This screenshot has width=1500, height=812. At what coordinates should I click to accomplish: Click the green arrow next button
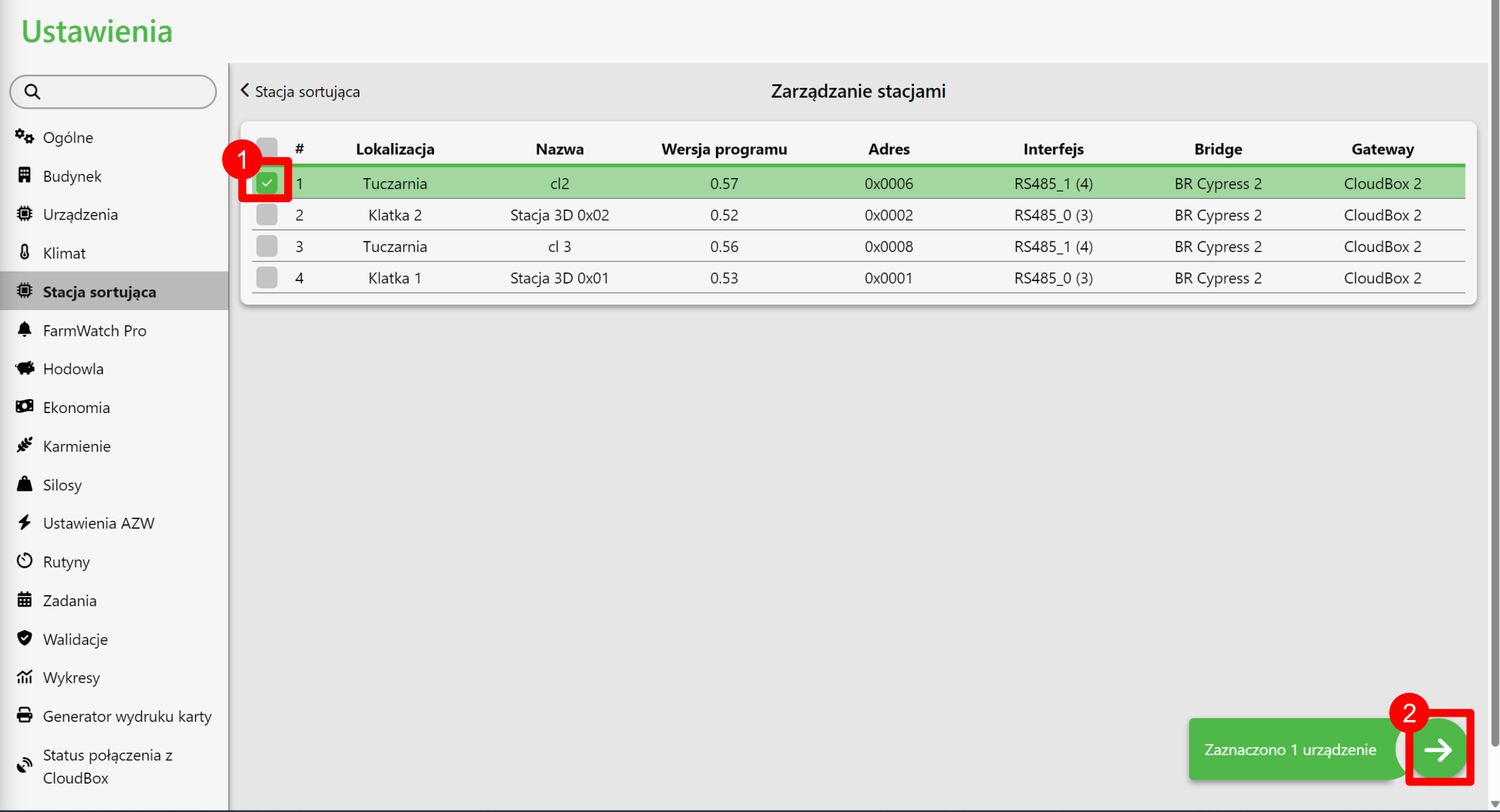pyautogui.click(x=1438, y=749)
